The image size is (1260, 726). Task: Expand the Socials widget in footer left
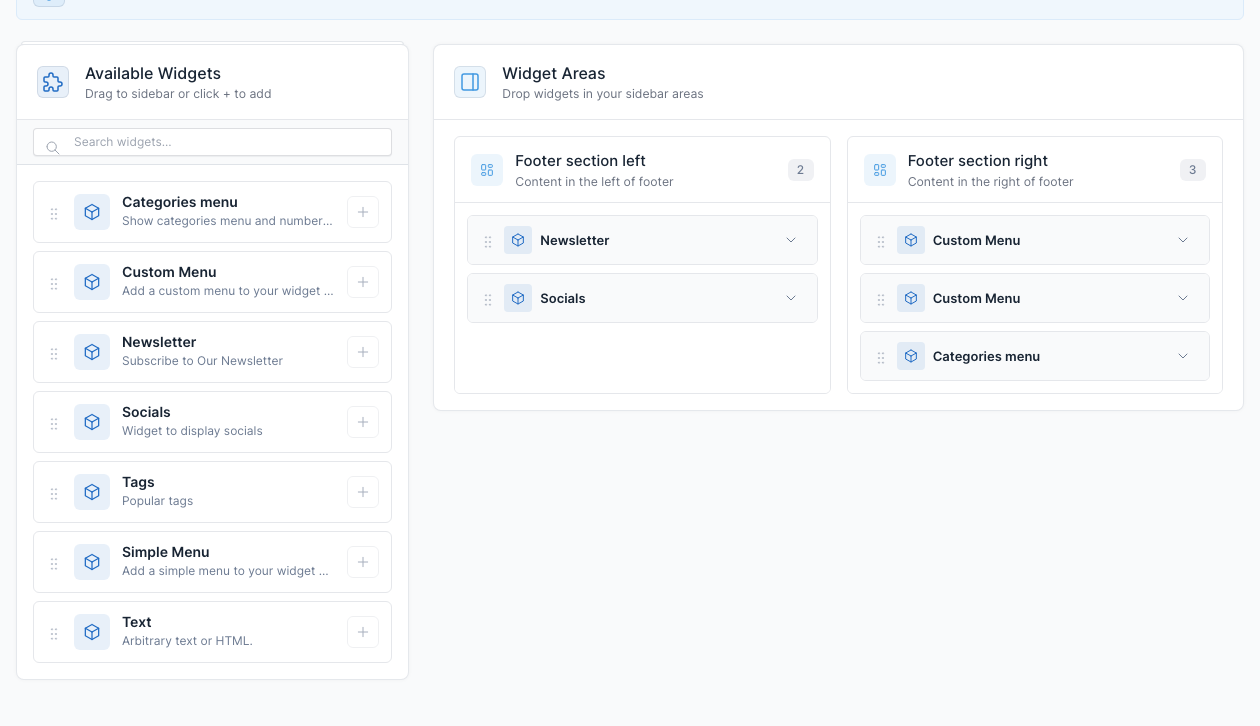(791, 298)
